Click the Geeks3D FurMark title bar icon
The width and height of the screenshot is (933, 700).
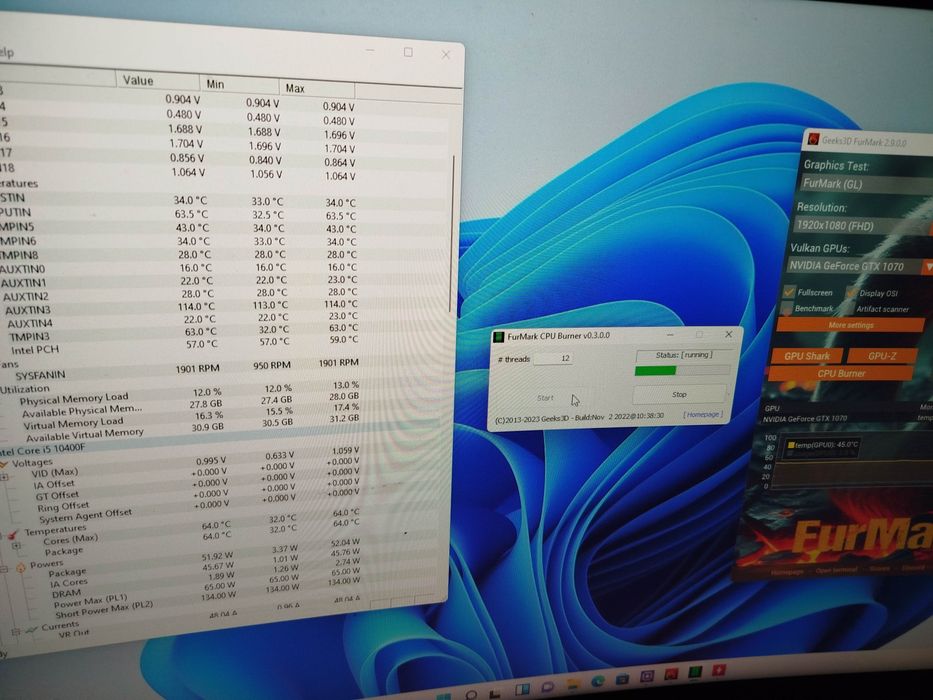tap(812, 140)
